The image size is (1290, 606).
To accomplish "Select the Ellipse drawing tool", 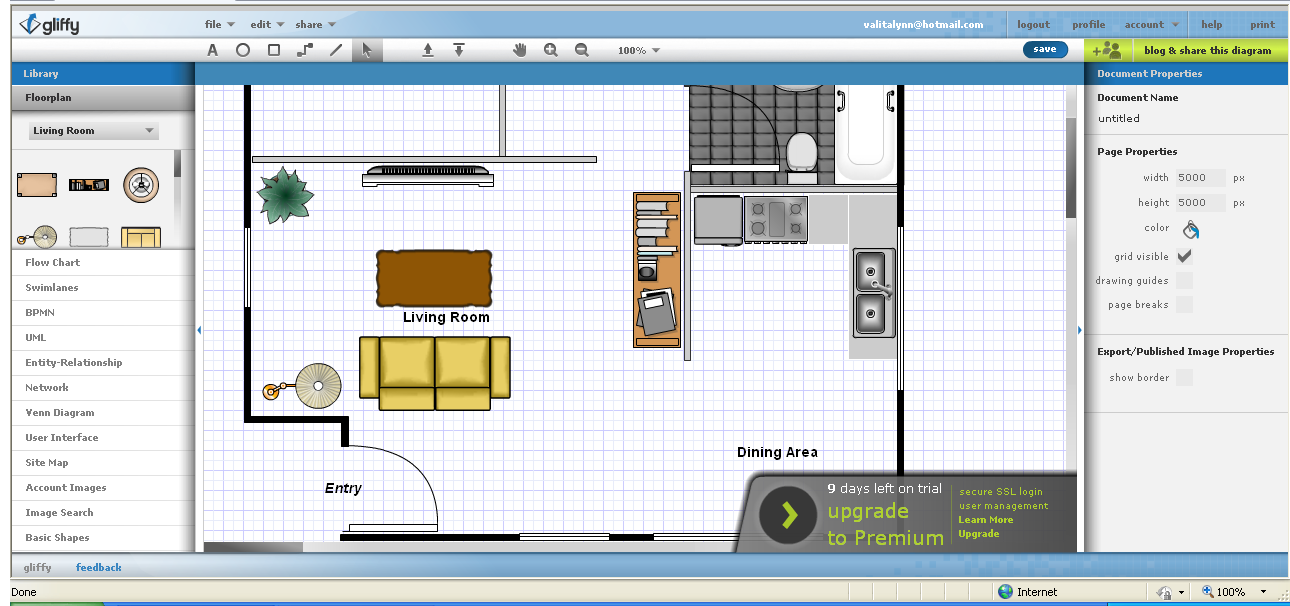I will tap(243, 50).
